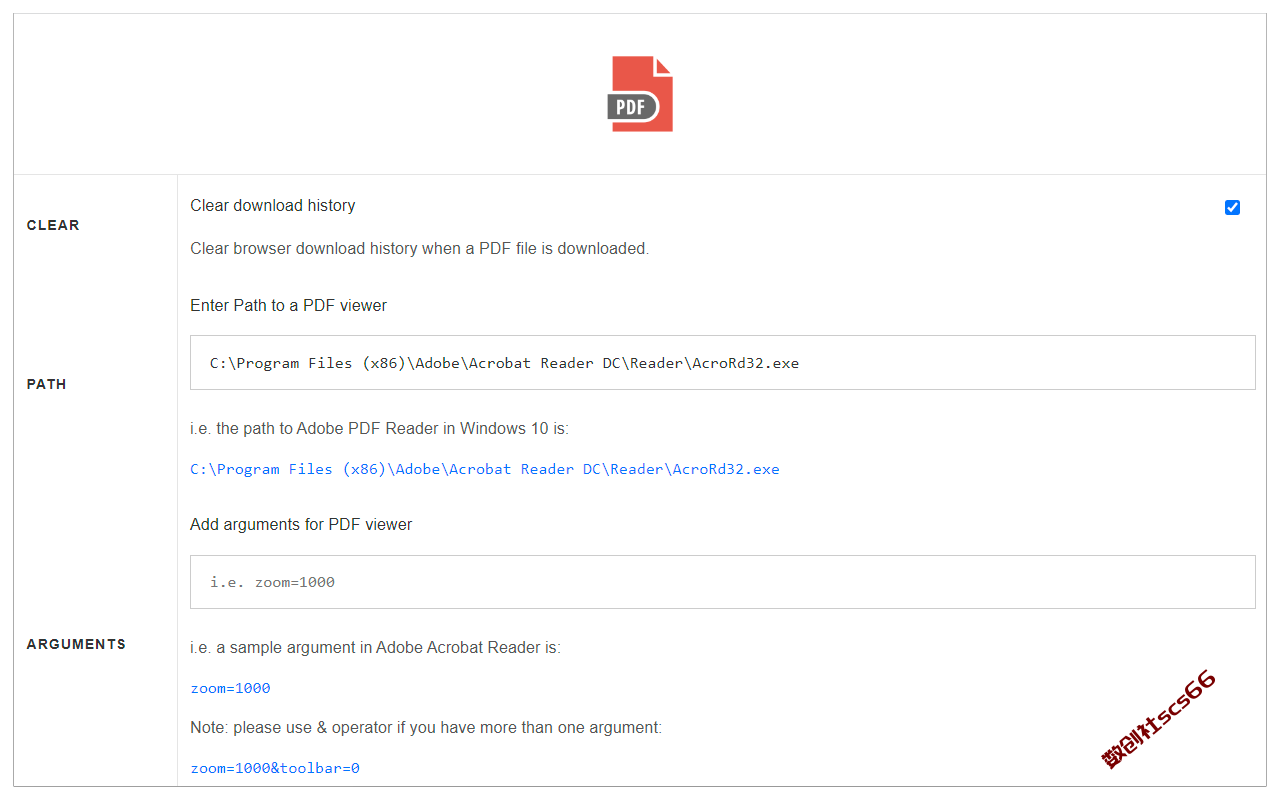The image size is (1280, 800).
Task: Click the note about the & operator
Action: (426, 727)
